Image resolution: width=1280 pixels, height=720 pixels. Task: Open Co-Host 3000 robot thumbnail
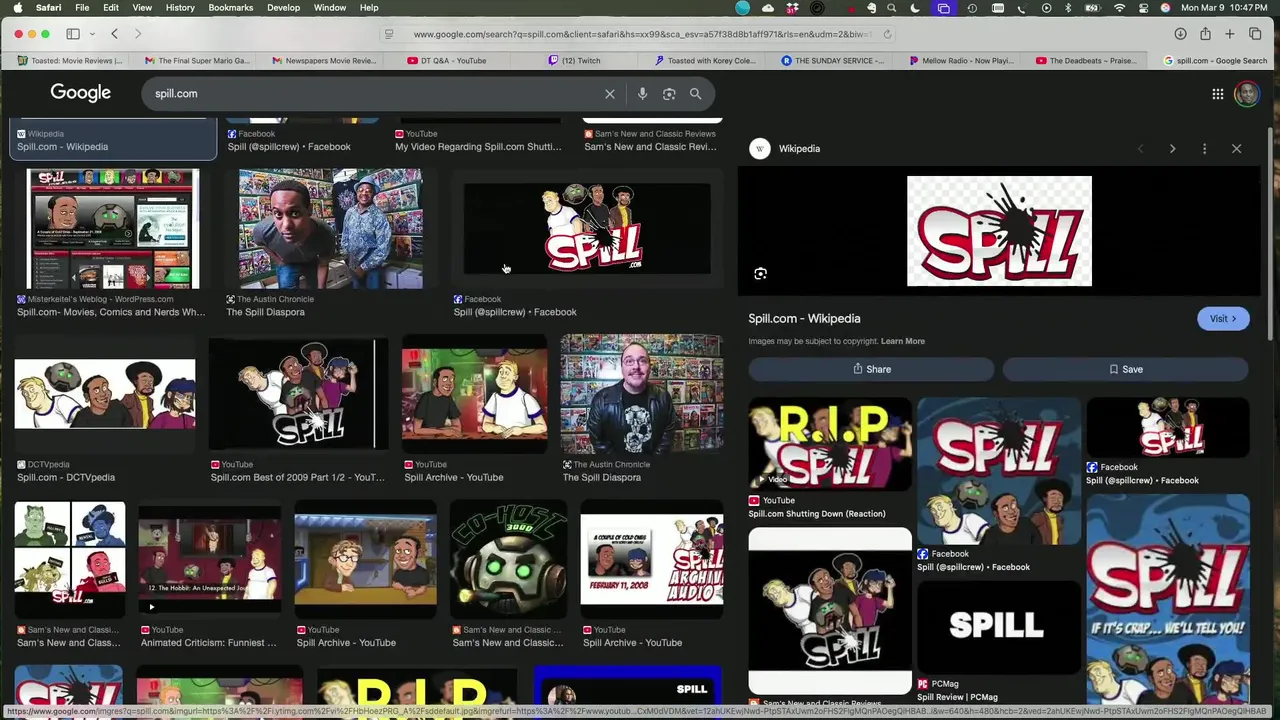[x=508, y=559]
